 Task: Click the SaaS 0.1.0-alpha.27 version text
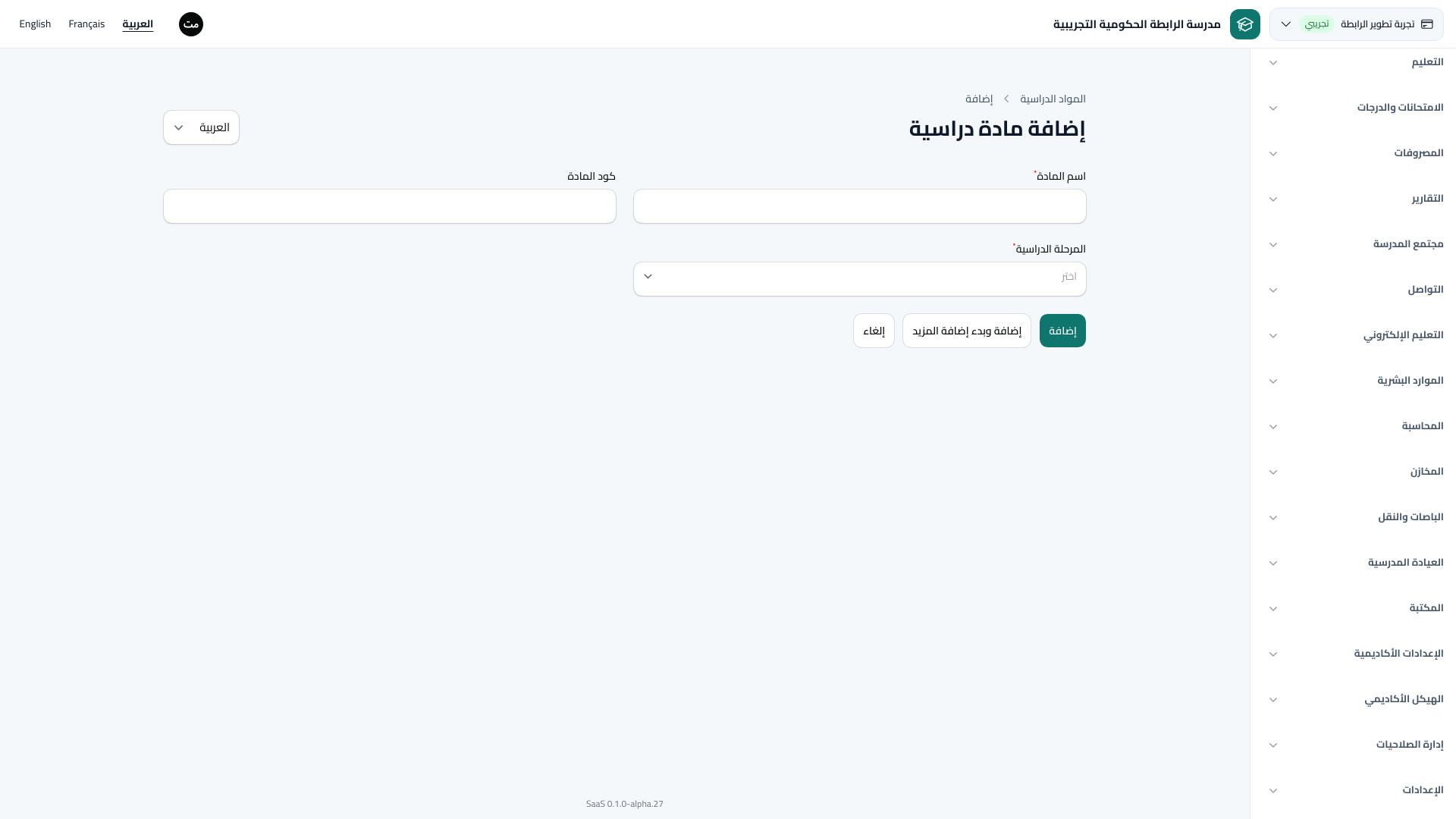tap(625, 804)
